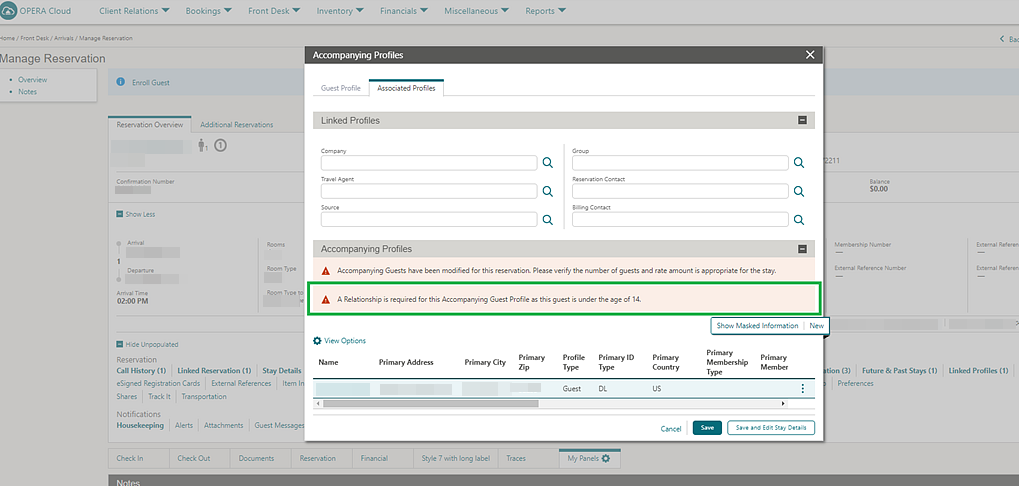This screenshot has height=486, width=1019.
Task: Search for a Source profile
Action: (x=548, y=220)
